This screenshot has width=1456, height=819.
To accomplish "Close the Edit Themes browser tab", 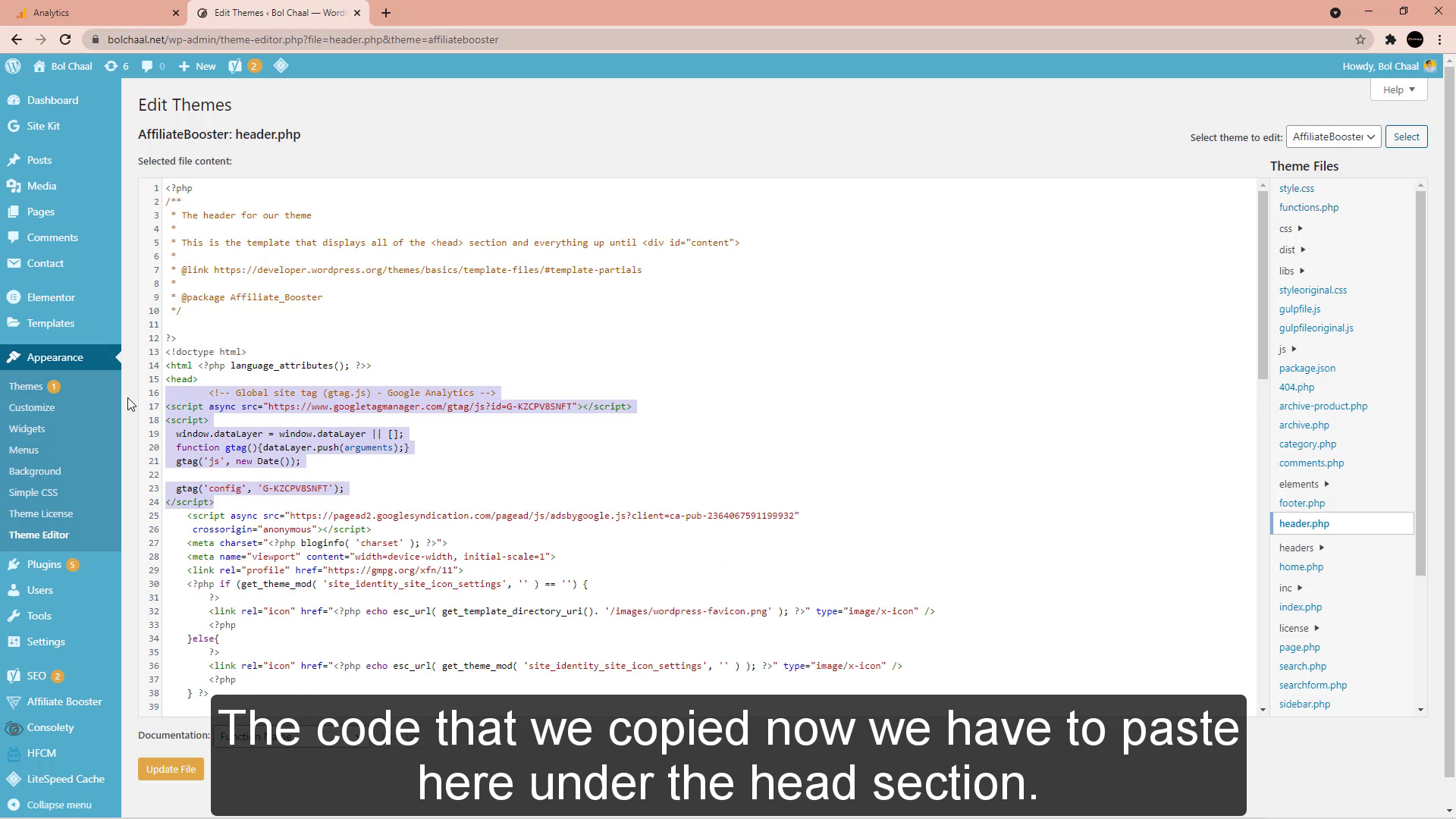I will pyautogui.click(x=357, y=13).
